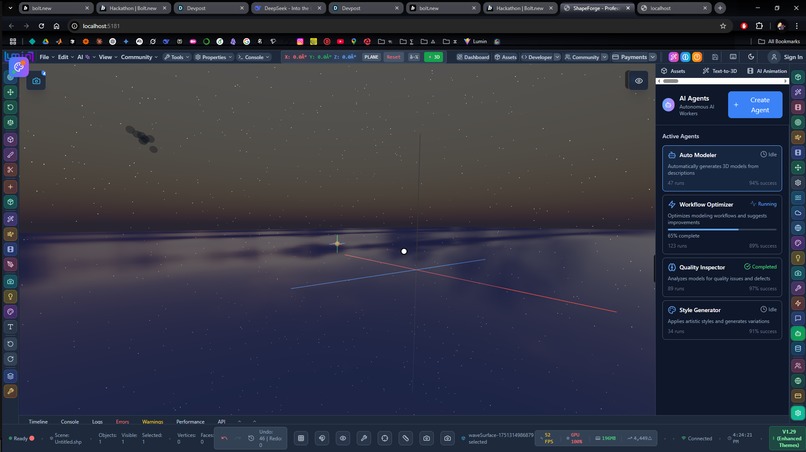Screen dimensions: 806x452
Task: Click the AI Agents robot avatar icon
Action: point(668,105)
